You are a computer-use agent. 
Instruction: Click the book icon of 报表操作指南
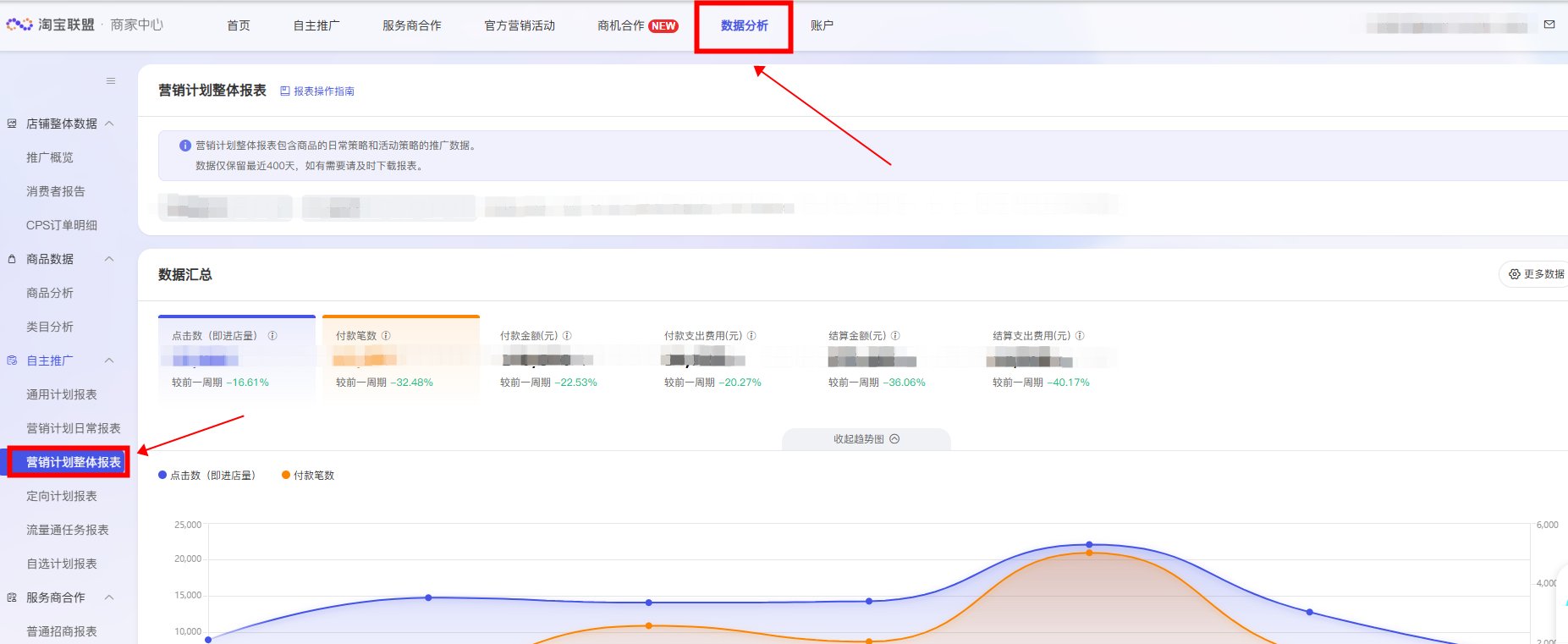(285, 91)
